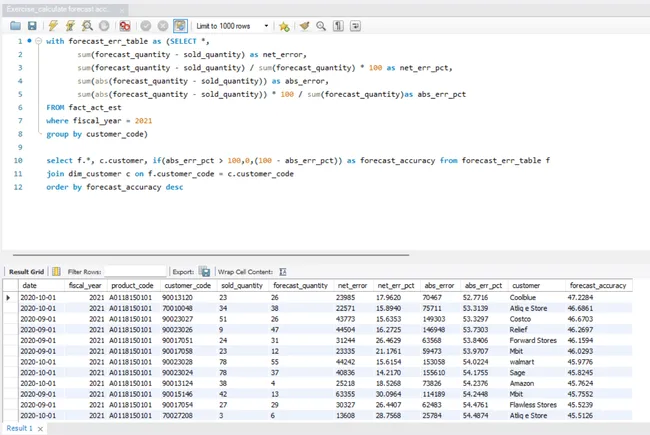The height and width of the screenshot is (435, 650).
Task: Sort by product_code column header
Action: (133, 285)
